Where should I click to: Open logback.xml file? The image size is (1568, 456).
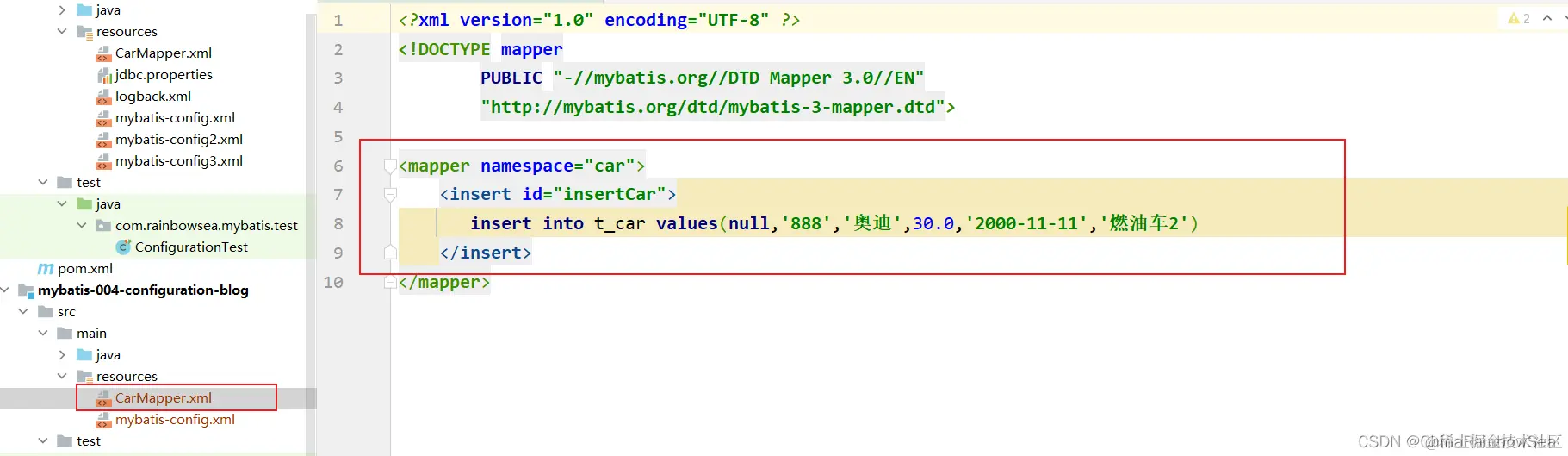click(x=153, y=97)
